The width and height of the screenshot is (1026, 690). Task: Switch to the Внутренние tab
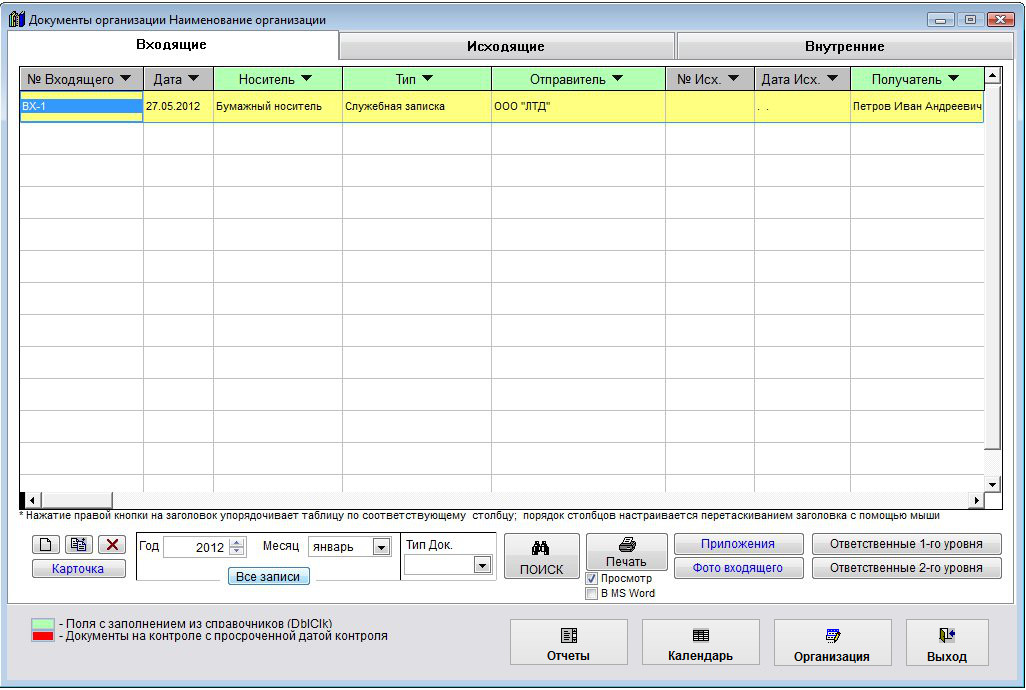tap(844, 47)
